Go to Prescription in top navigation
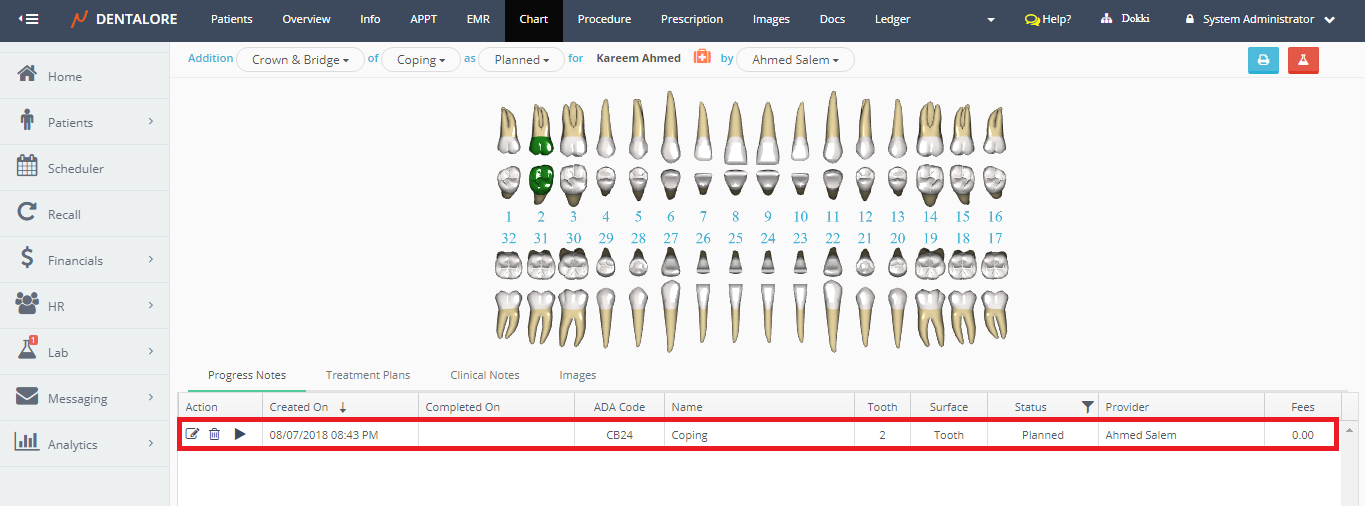Image resolution: width=1365 pixels, height=506 pixels. pyautogui.click(x=692, y=19)
